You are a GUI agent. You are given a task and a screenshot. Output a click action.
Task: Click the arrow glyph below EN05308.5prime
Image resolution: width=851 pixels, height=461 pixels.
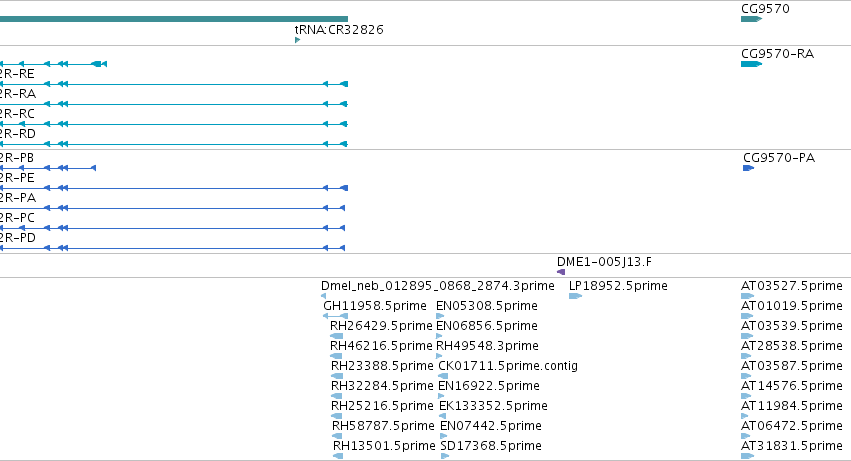pos(440,316)
